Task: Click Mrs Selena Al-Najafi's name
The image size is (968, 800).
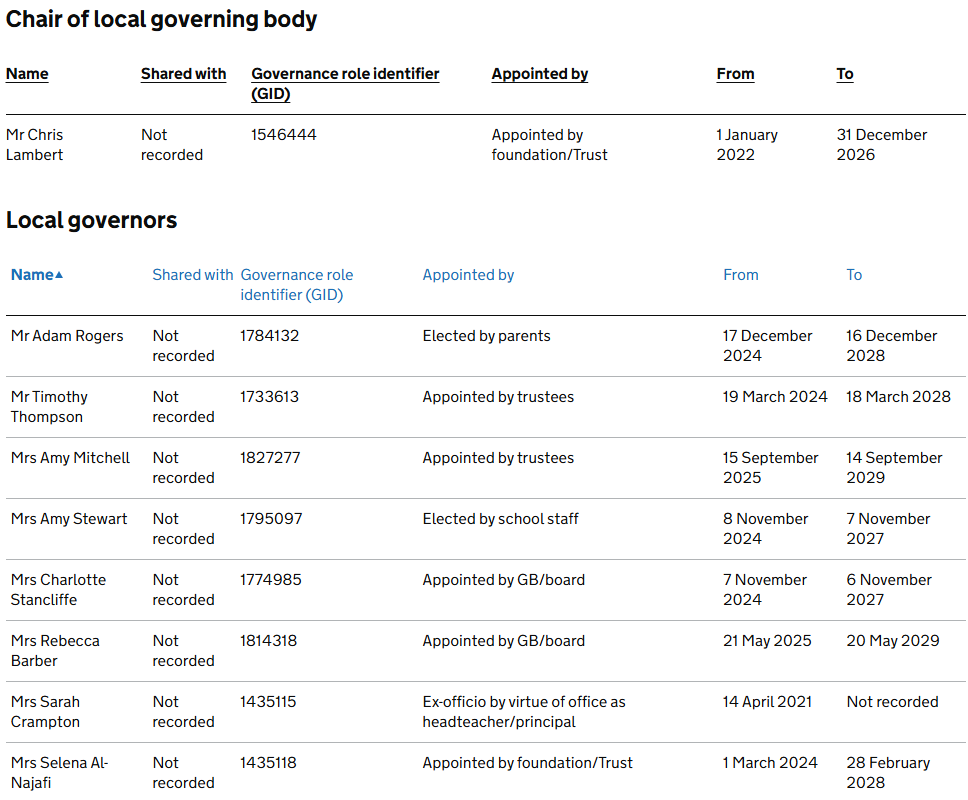Action: coord(59,772)
